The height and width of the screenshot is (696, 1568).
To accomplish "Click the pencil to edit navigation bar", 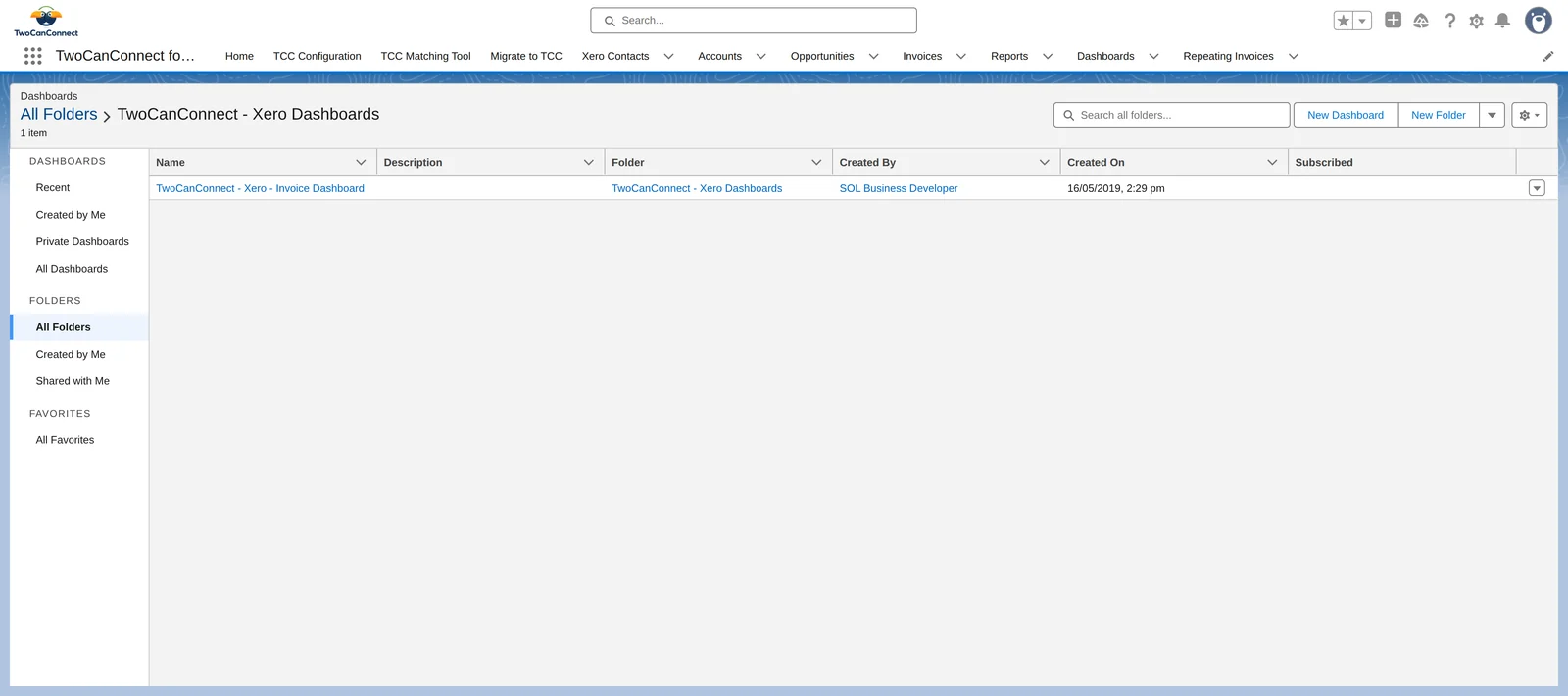I will (x=1548, y=56).
